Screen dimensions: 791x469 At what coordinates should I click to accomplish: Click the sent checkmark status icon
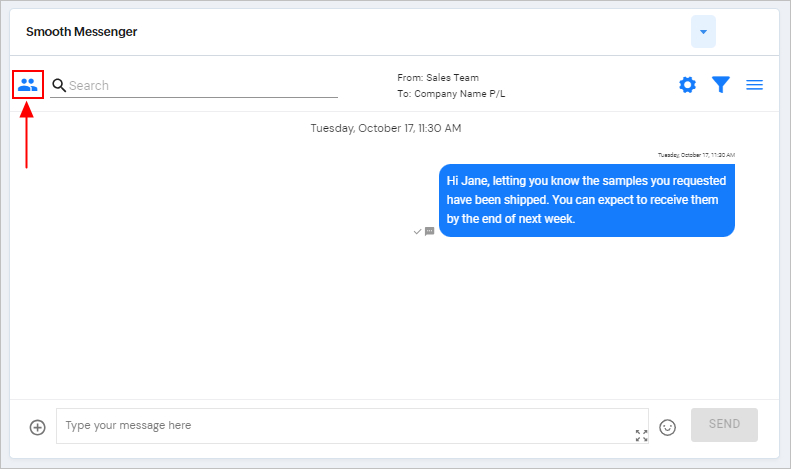click(x=417, y=231)
